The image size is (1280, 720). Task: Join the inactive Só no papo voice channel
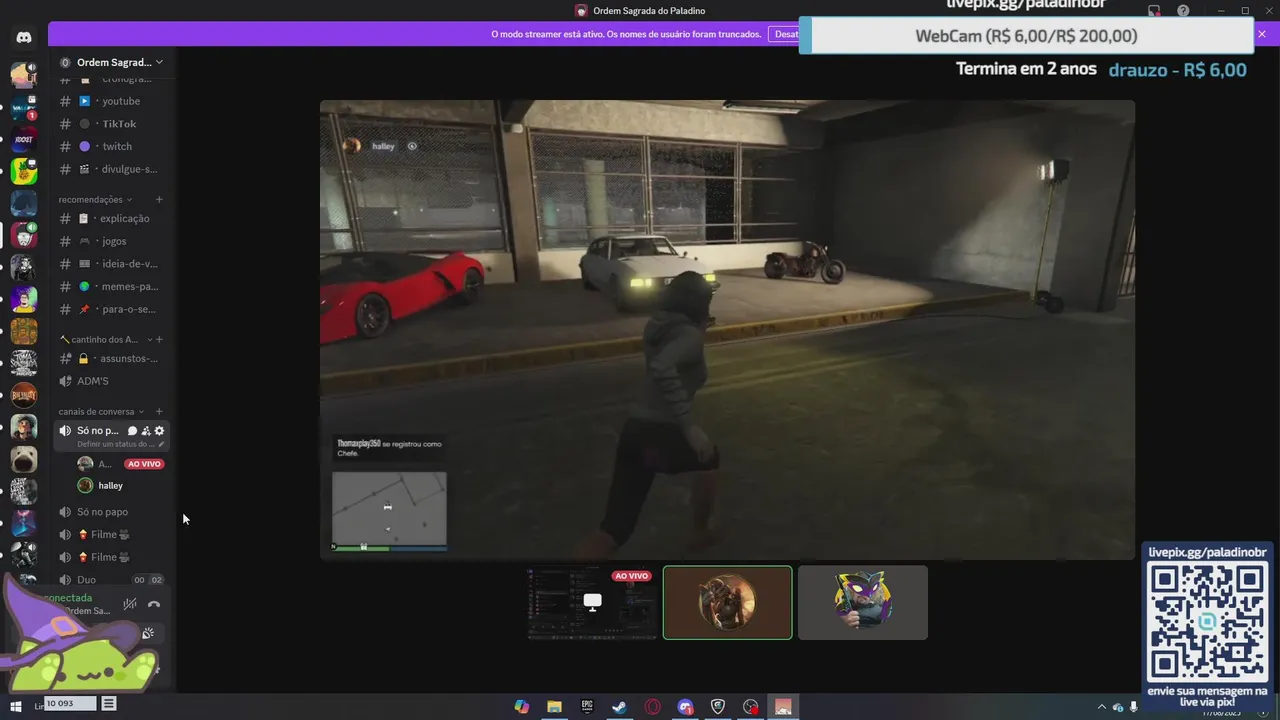click(112, 512)
